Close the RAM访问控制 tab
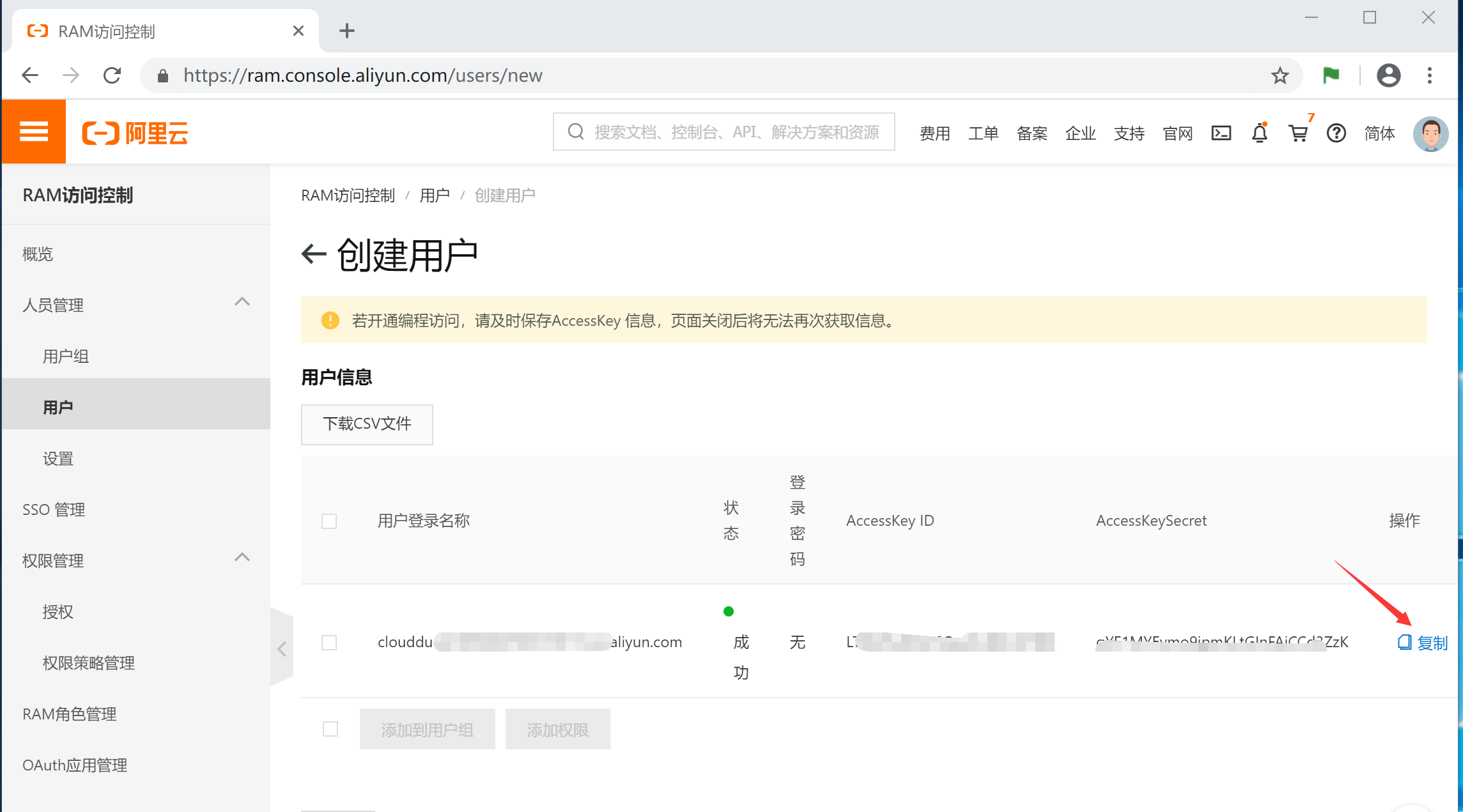 coord(298,31)
